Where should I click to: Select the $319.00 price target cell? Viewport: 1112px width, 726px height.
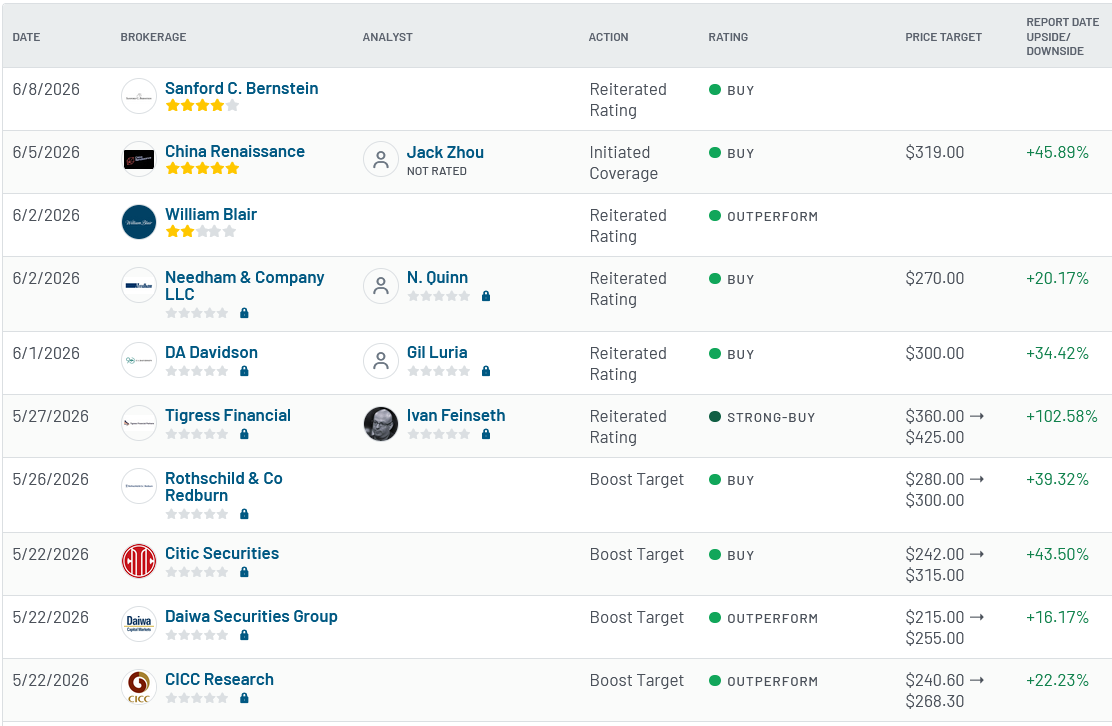coord(935,152)
